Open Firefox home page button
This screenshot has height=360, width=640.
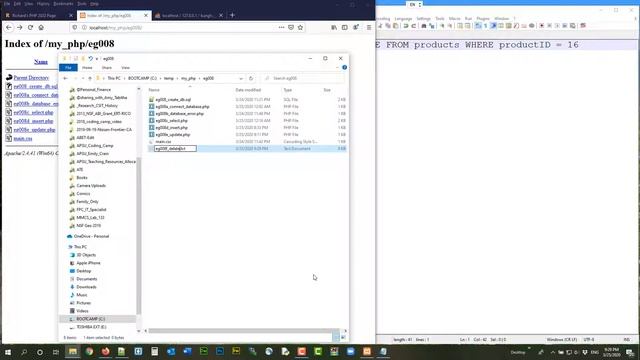[41, 27]
